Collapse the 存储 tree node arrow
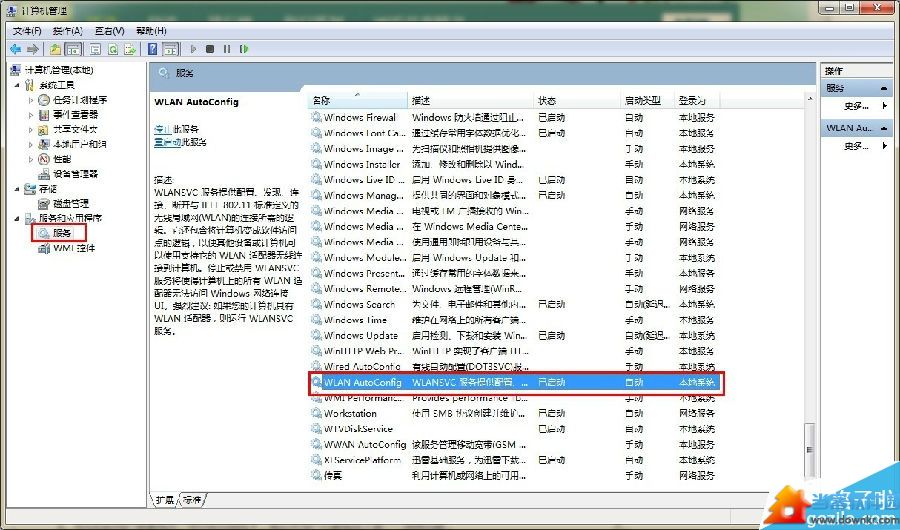 pos(17,189)
